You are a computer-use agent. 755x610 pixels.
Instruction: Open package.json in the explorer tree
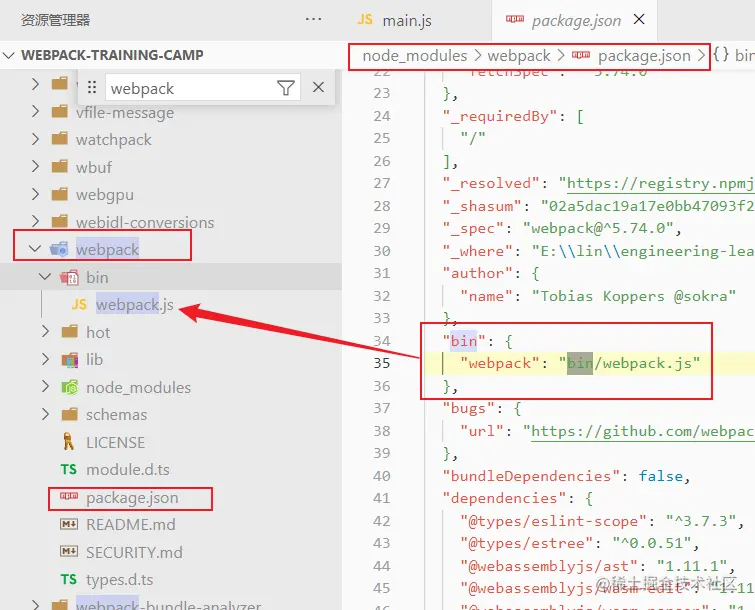point(132,497)
